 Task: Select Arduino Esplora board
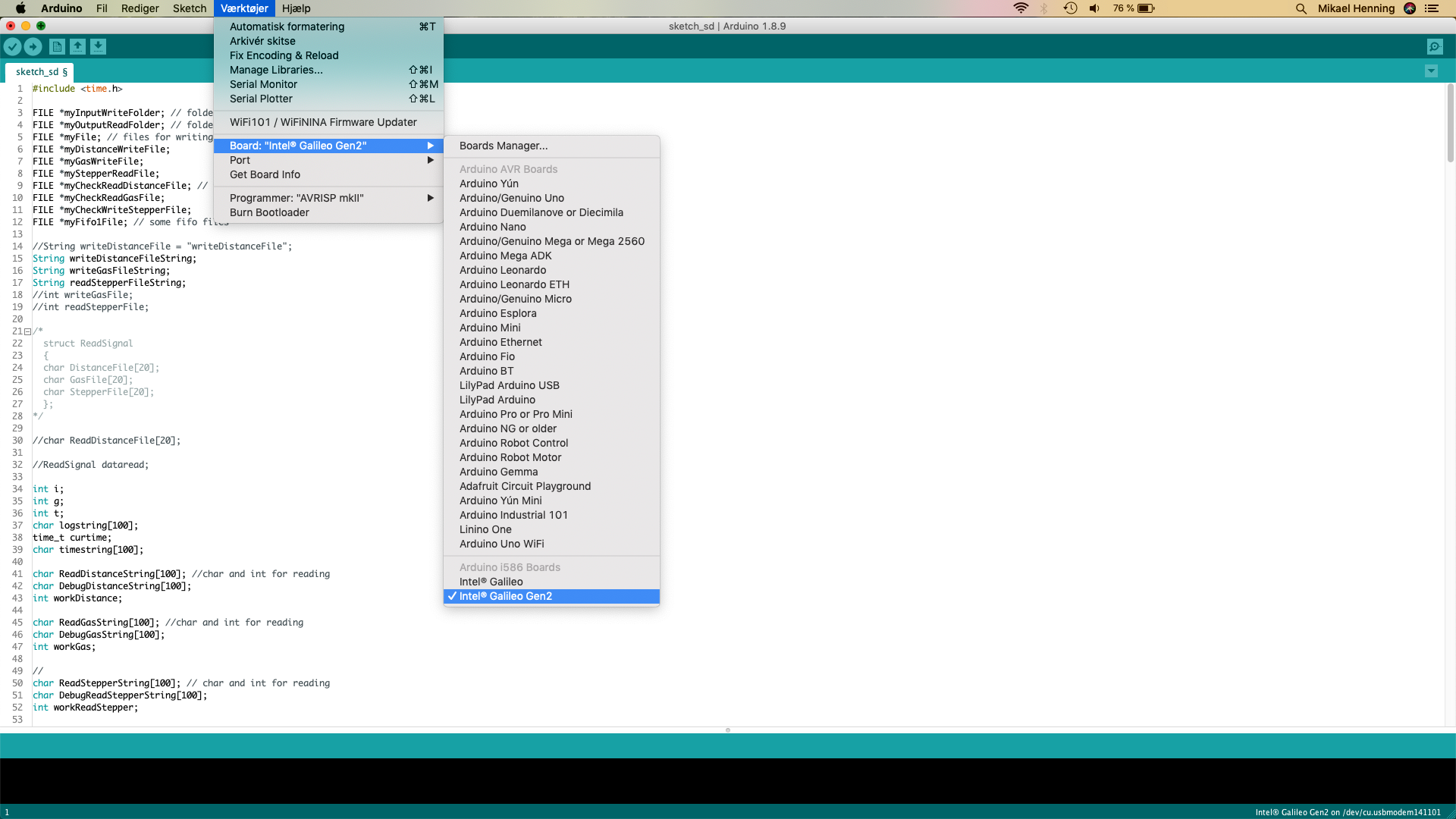click(x=551, y=313)
